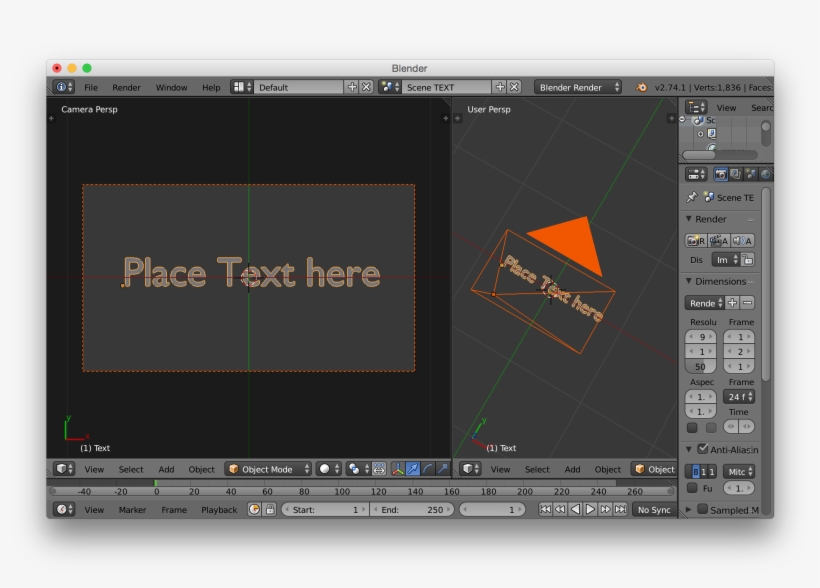
Task: Toggle the 3D manipulator axes widget
Action: [x=398, y=469]
